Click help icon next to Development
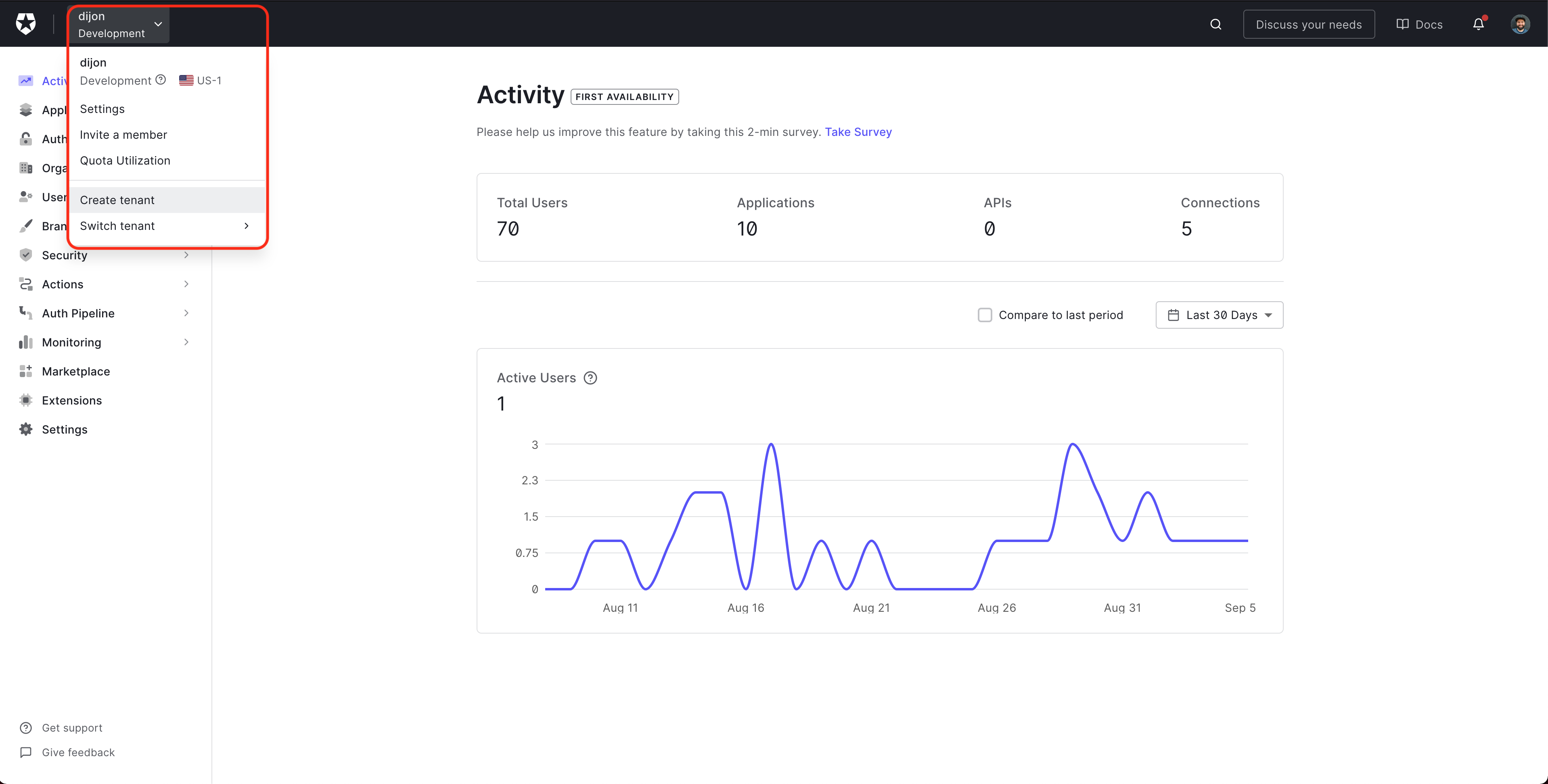Image resolution: width=1548 pixels, height=784 pixels. pyautogui.click(x=161, y=79)
